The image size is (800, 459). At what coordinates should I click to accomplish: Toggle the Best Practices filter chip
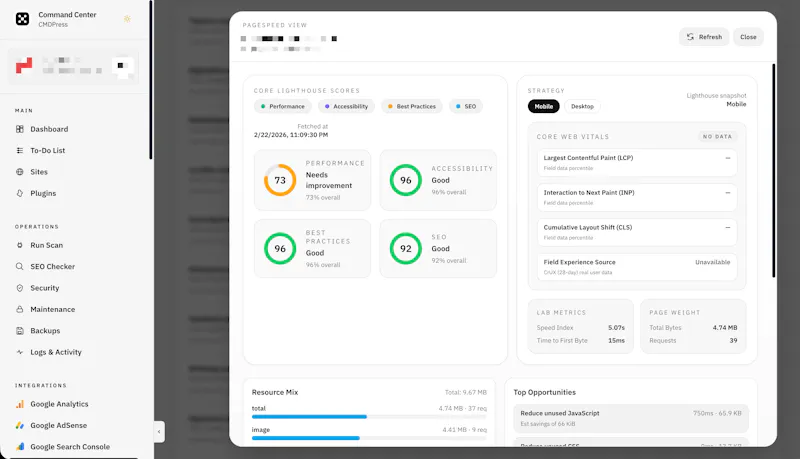[x=412, y=107]
